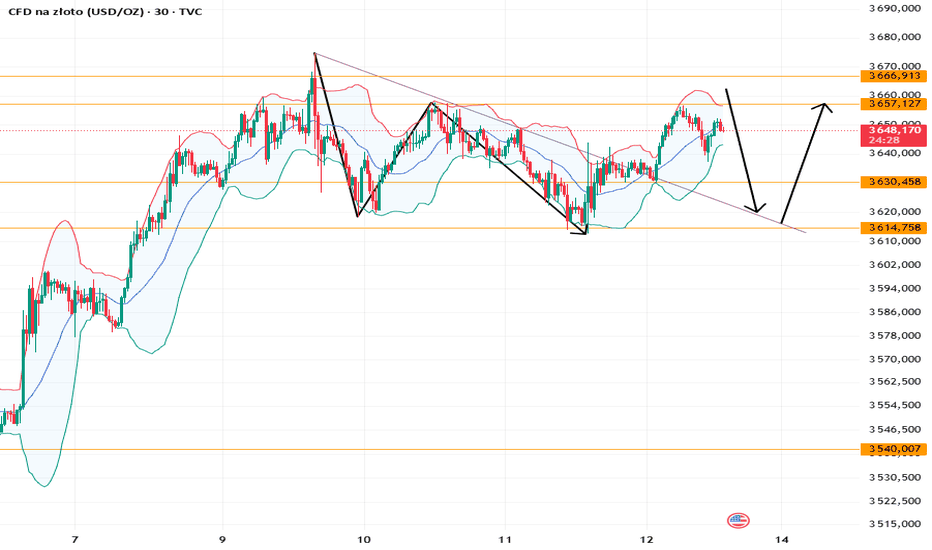
Task: Select the 3630,458 orange price label
Action: pos(893,182)
